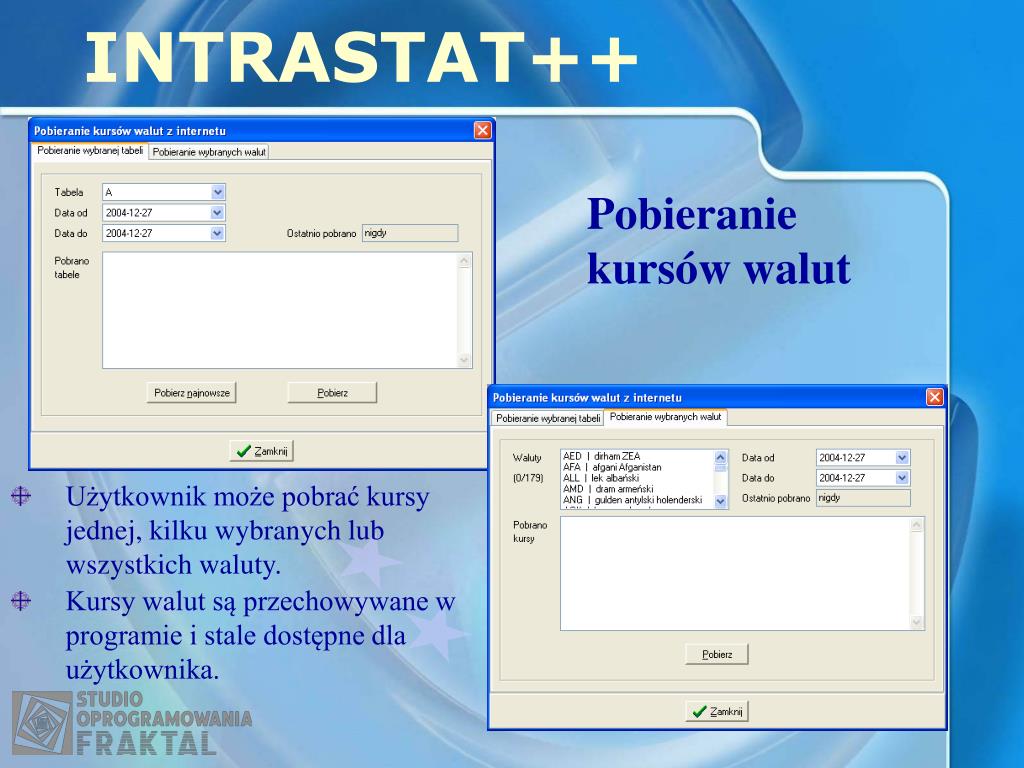
Task: Click scroll up arrow of Pobrano tabele area
Action: 464,261
